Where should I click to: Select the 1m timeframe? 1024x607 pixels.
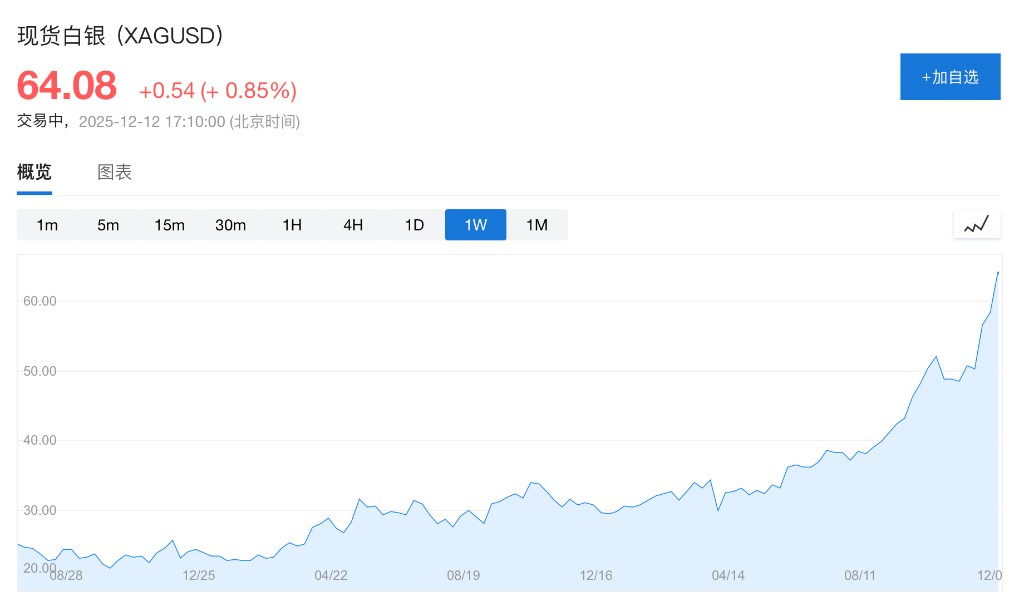(x=47, y=225)
